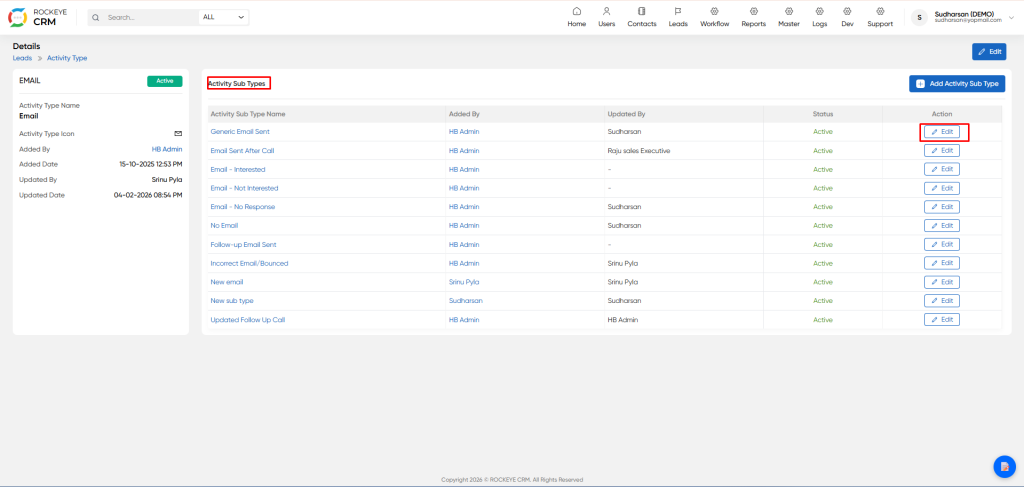
Task: Open Sudharsan Added By link in New sub type row
Action: tap(464, 301)
